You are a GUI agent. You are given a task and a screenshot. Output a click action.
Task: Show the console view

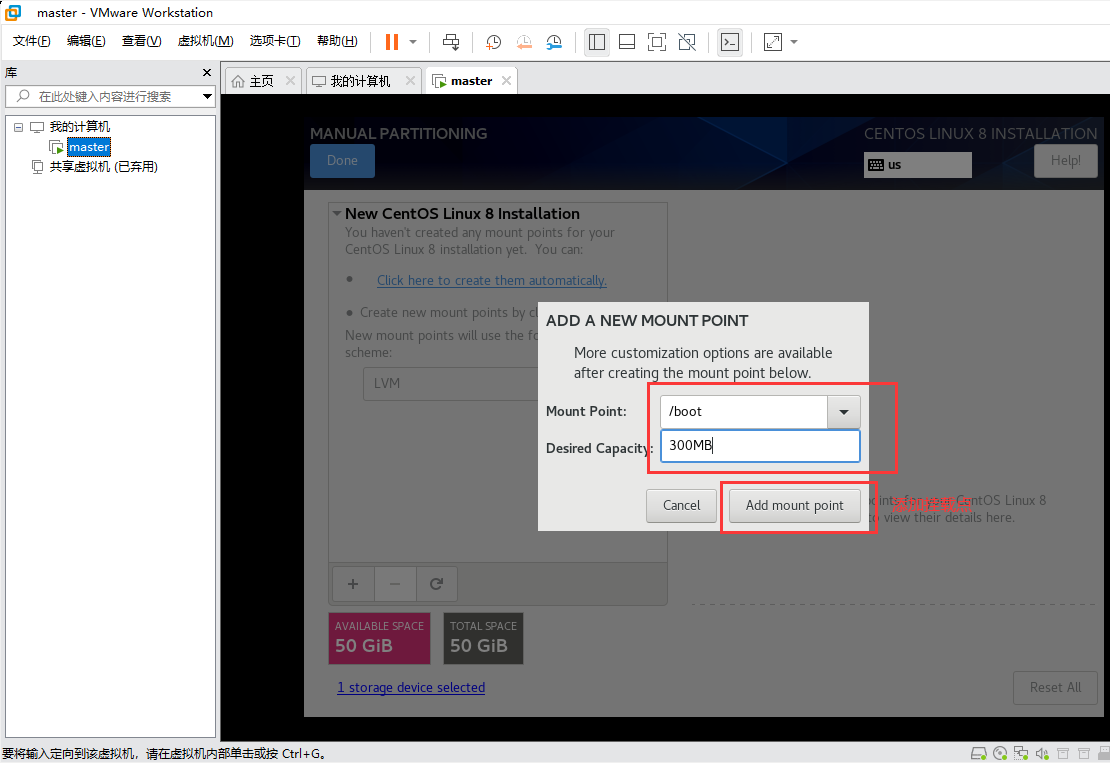point(730,42)
